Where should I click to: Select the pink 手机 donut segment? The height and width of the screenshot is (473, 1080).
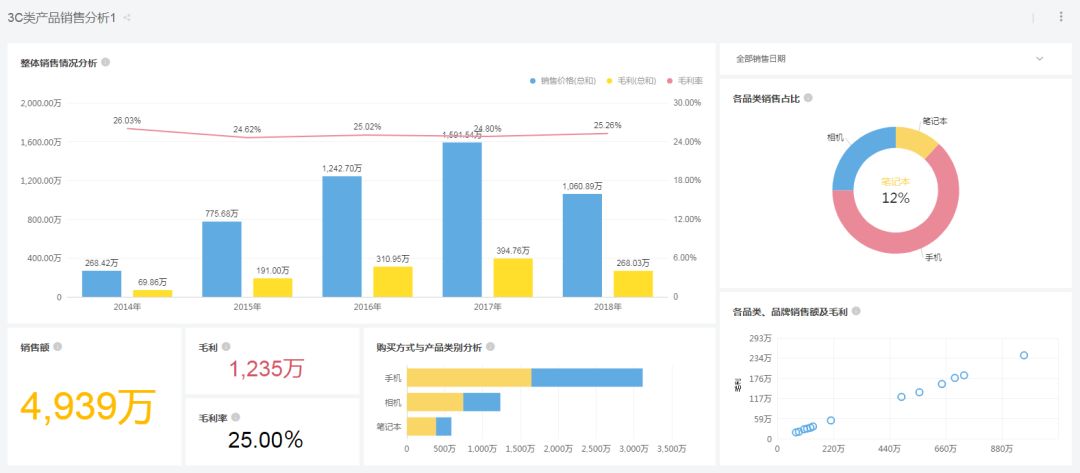tap(909, 241)
